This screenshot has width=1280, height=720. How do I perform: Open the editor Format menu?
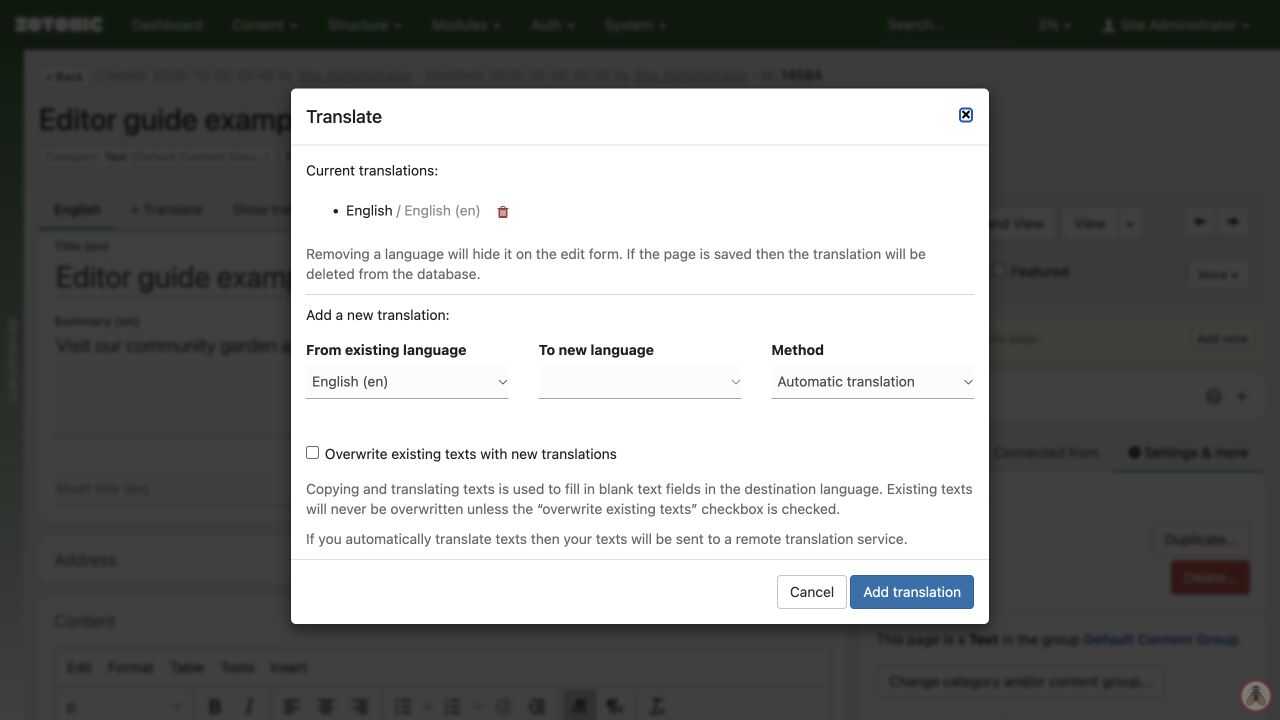(130, 668)
